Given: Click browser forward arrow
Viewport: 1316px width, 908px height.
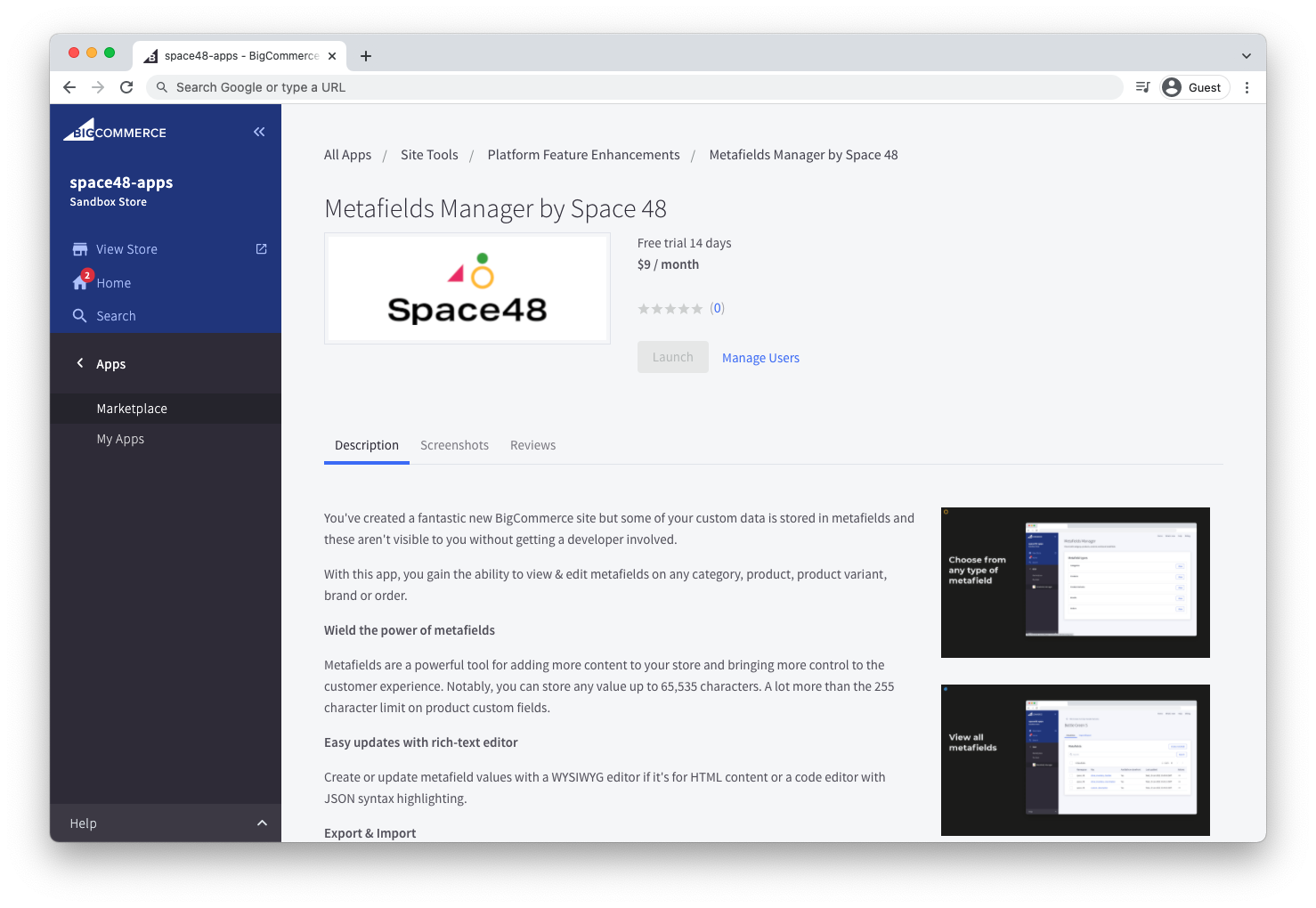Looking at the screenshot, I should [98, 87].
